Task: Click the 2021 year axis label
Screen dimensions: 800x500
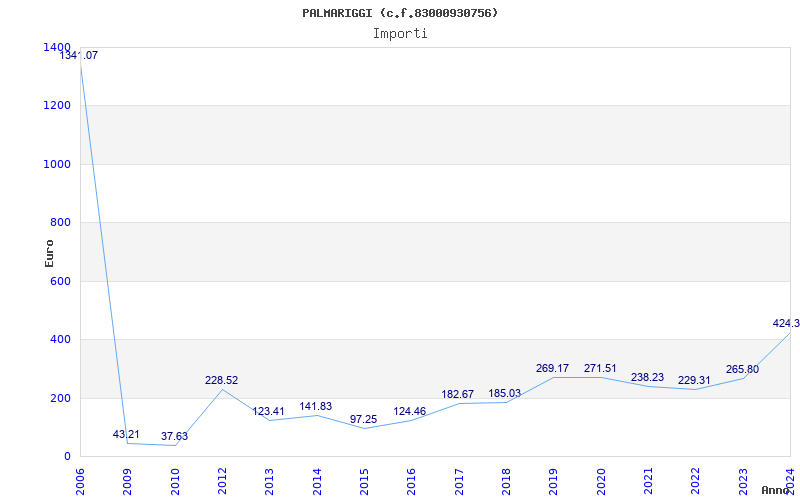Action: 648,482
